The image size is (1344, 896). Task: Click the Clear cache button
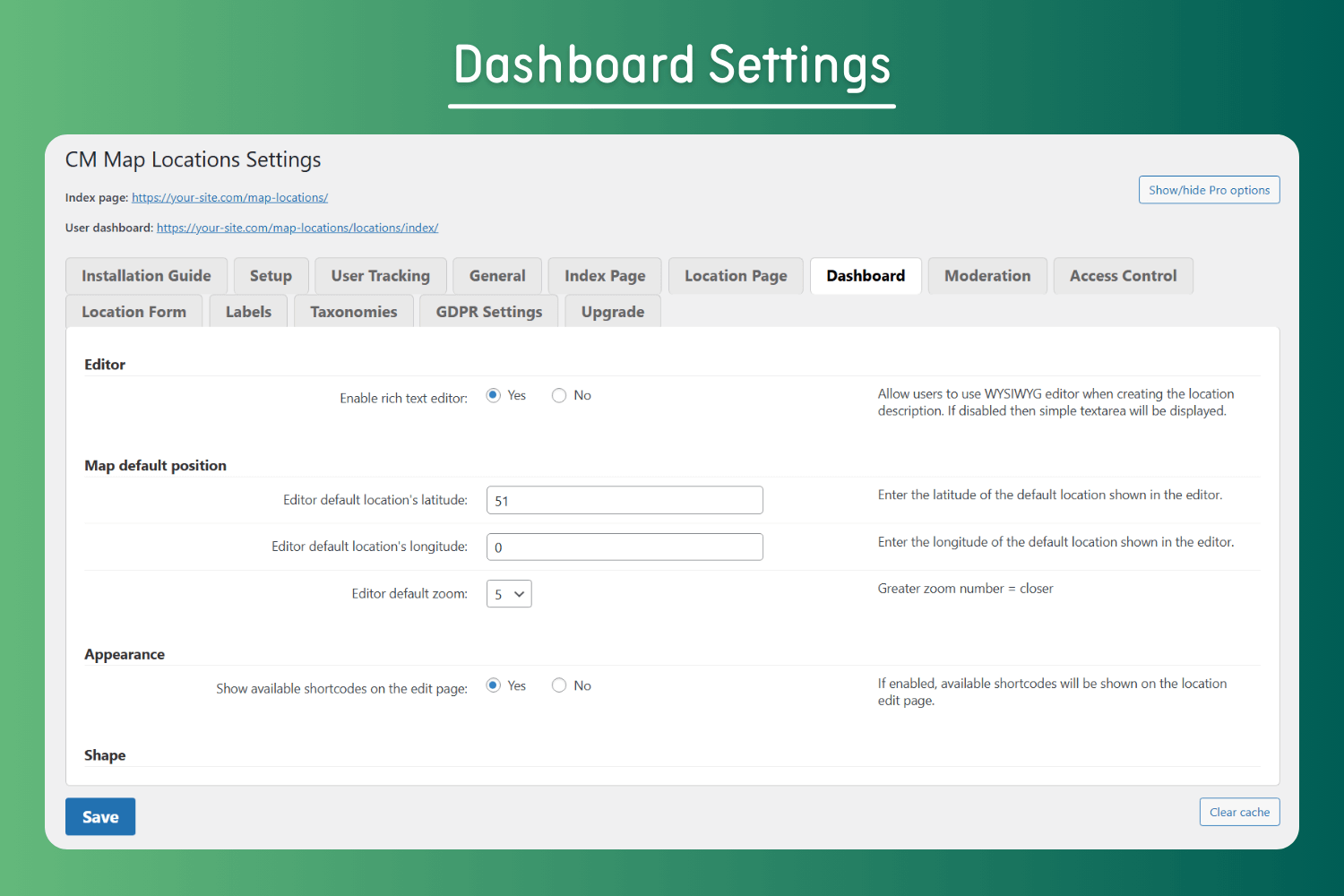[x=1240, y=812]
